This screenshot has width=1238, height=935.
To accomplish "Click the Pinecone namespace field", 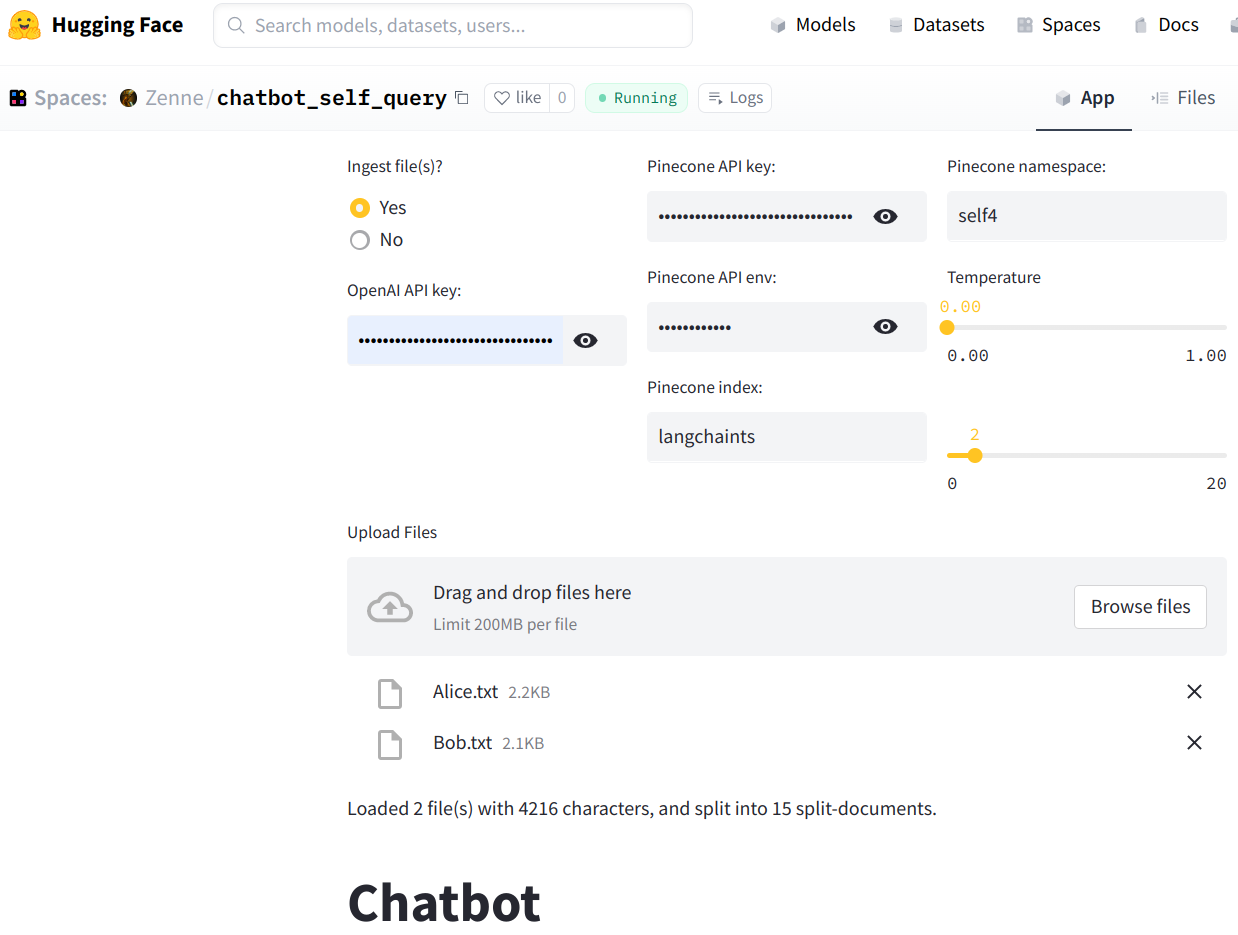I will pyautogui.click(x=1086, y=216).
